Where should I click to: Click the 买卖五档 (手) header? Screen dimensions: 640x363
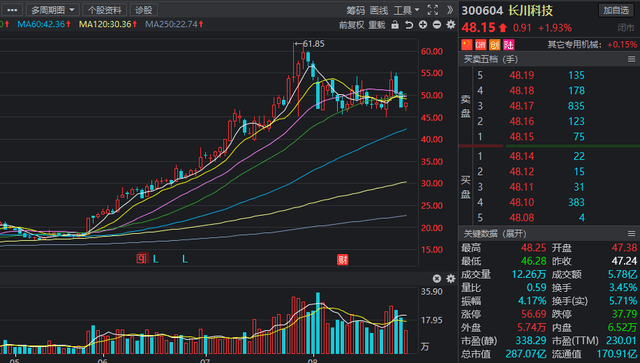click(491, 60)
